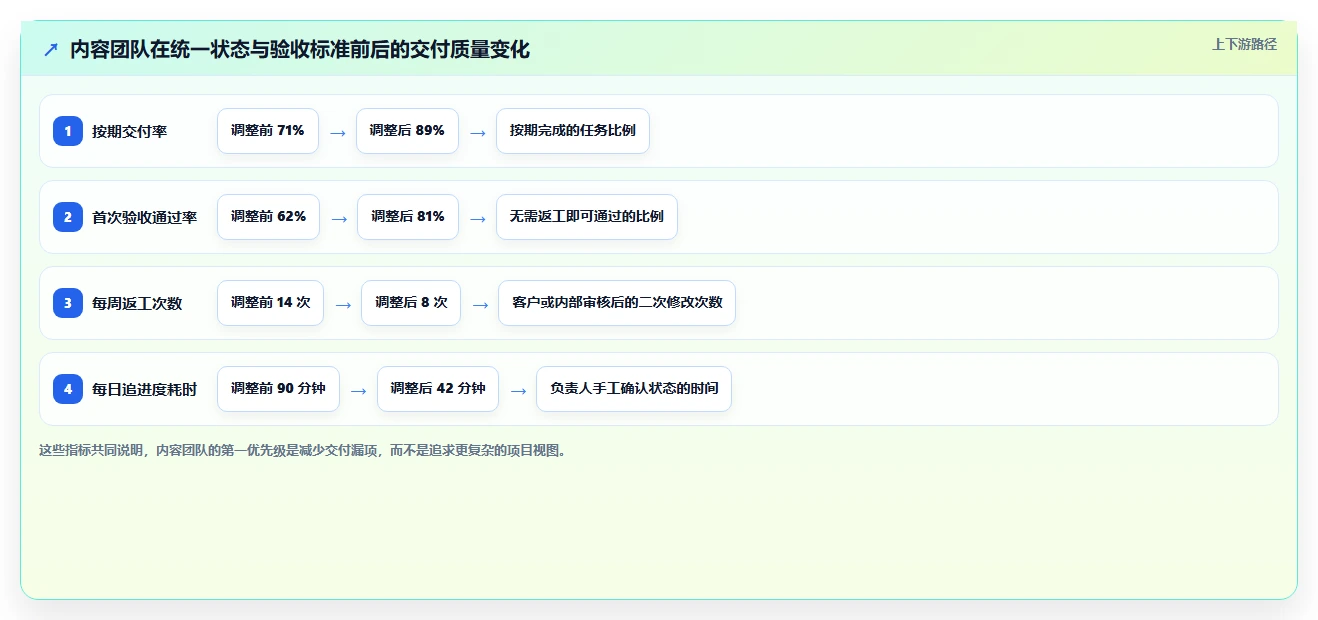Click the 调整前 62% chip
Screen dimensions: 1318x620
coord(268,217)
